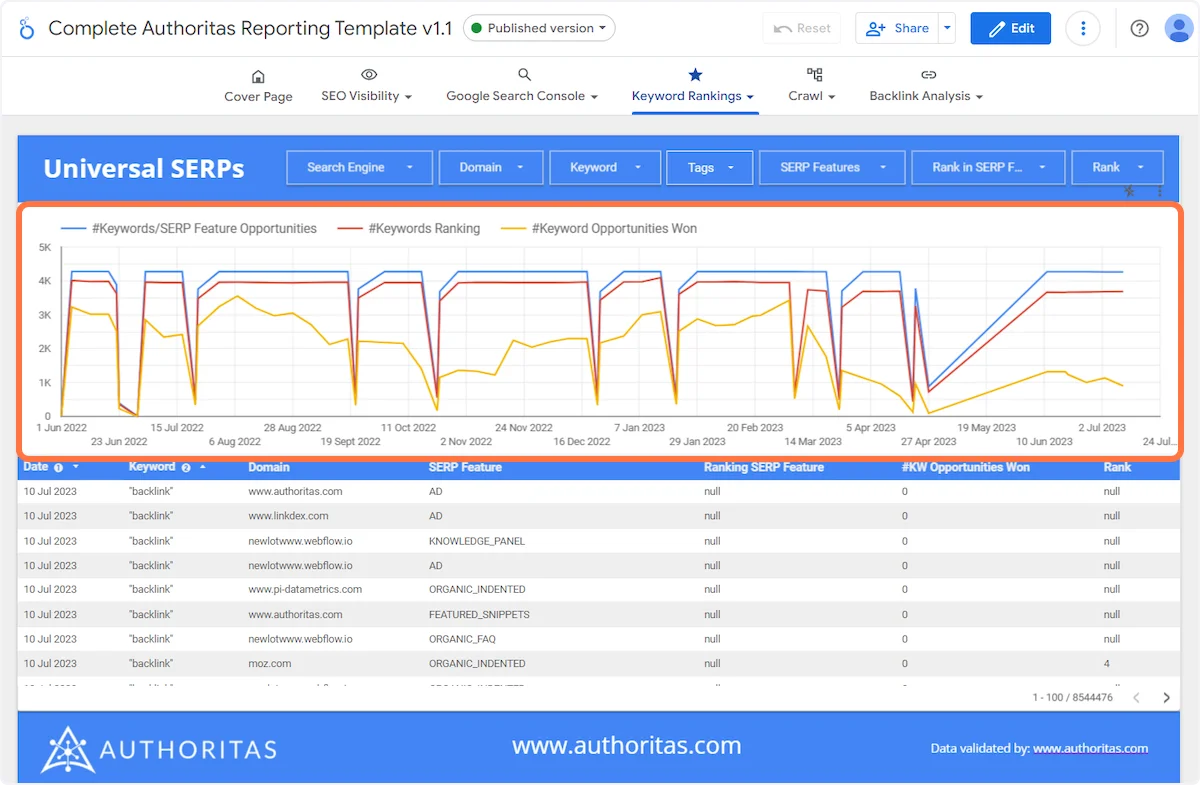
Task: Click the Crawl hierarchy icon
Action: coord(814,75)
